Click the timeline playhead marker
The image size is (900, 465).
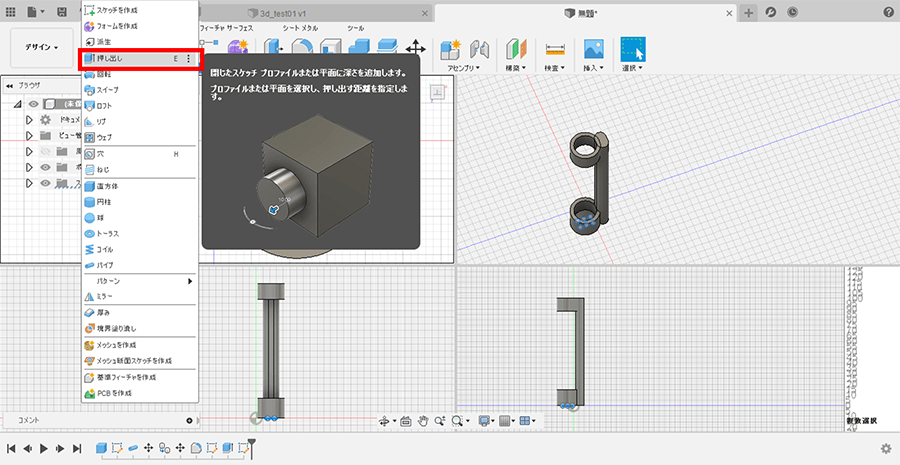[x=253, y=443]
